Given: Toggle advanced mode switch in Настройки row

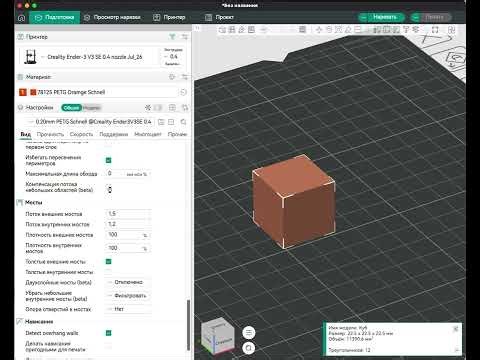Looking at the screenshot, I should point(157,108).
